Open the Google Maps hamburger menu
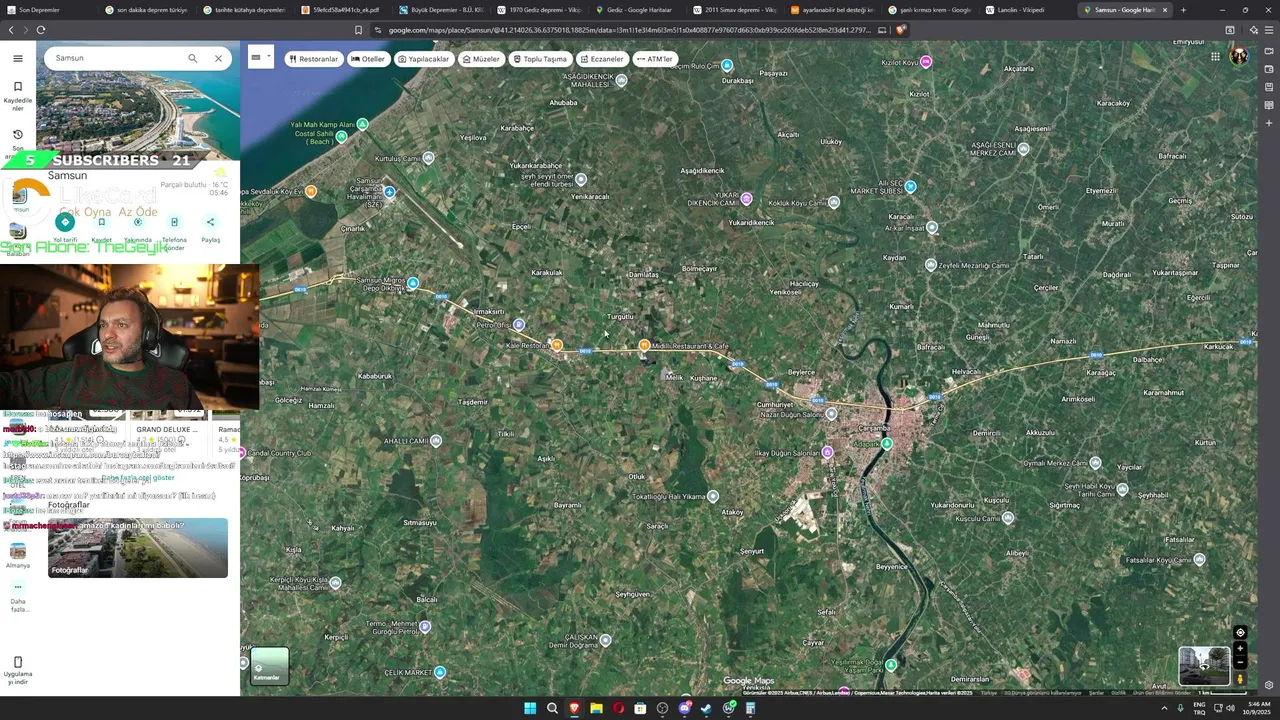1280x720 pixels. [x=17, y=58]
